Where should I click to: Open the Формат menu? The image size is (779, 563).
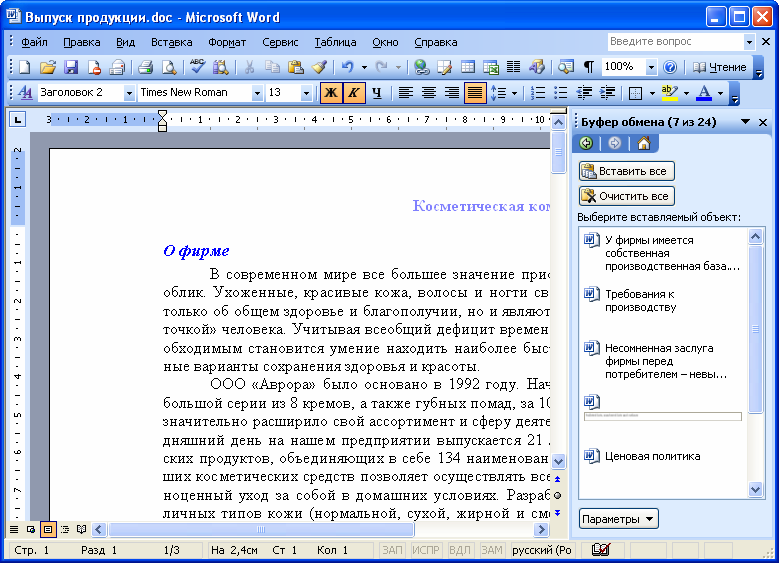pyautogui.click(x=227, y=42)
